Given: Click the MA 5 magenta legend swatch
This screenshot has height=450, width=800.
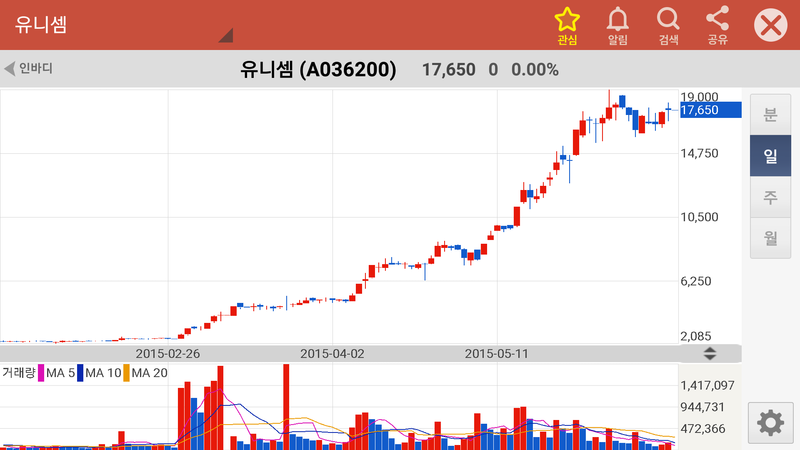Looking at the screenshot, I should click(41, 373).
